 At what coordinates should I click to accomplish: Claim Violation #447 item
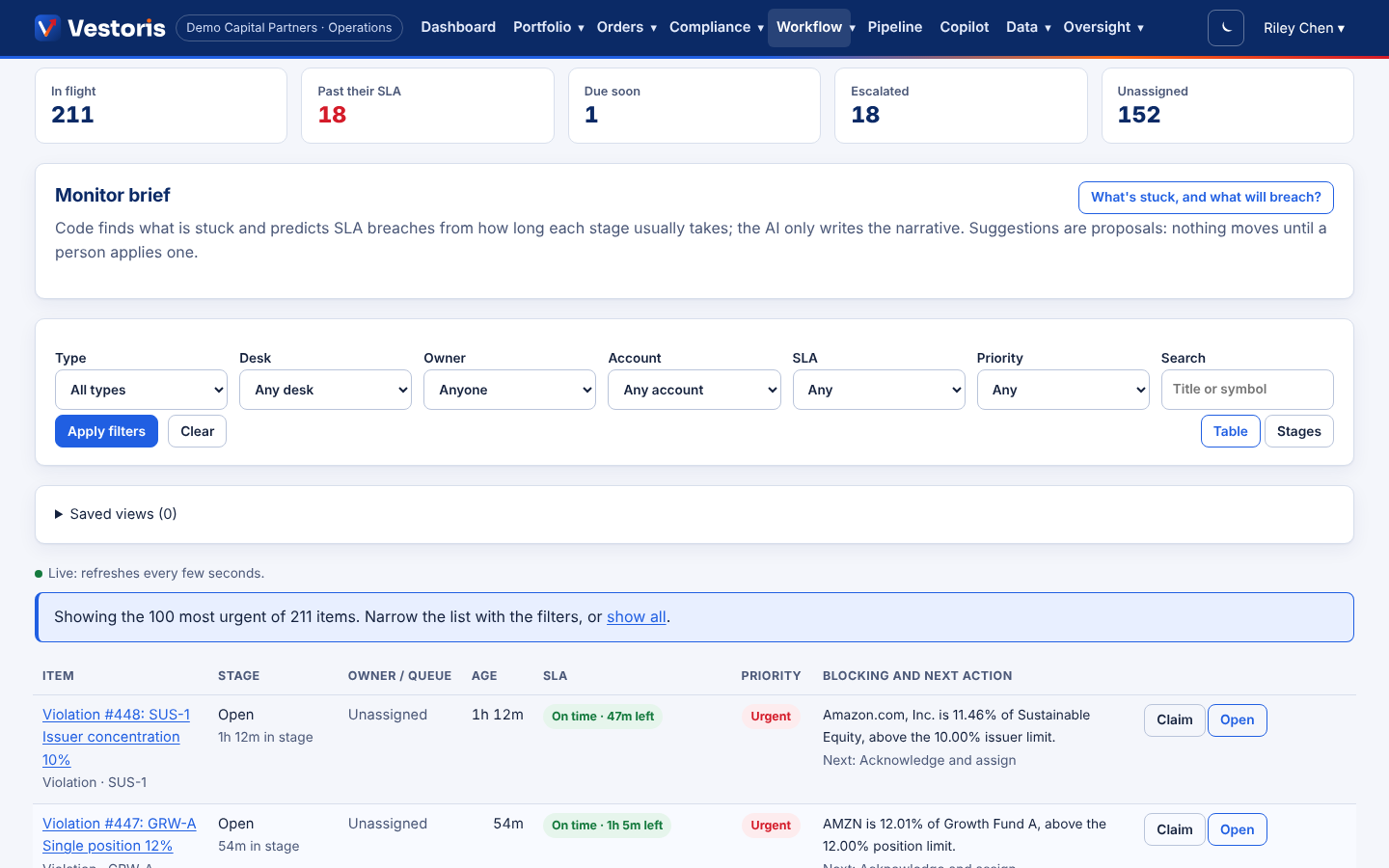pos(1174,829)
